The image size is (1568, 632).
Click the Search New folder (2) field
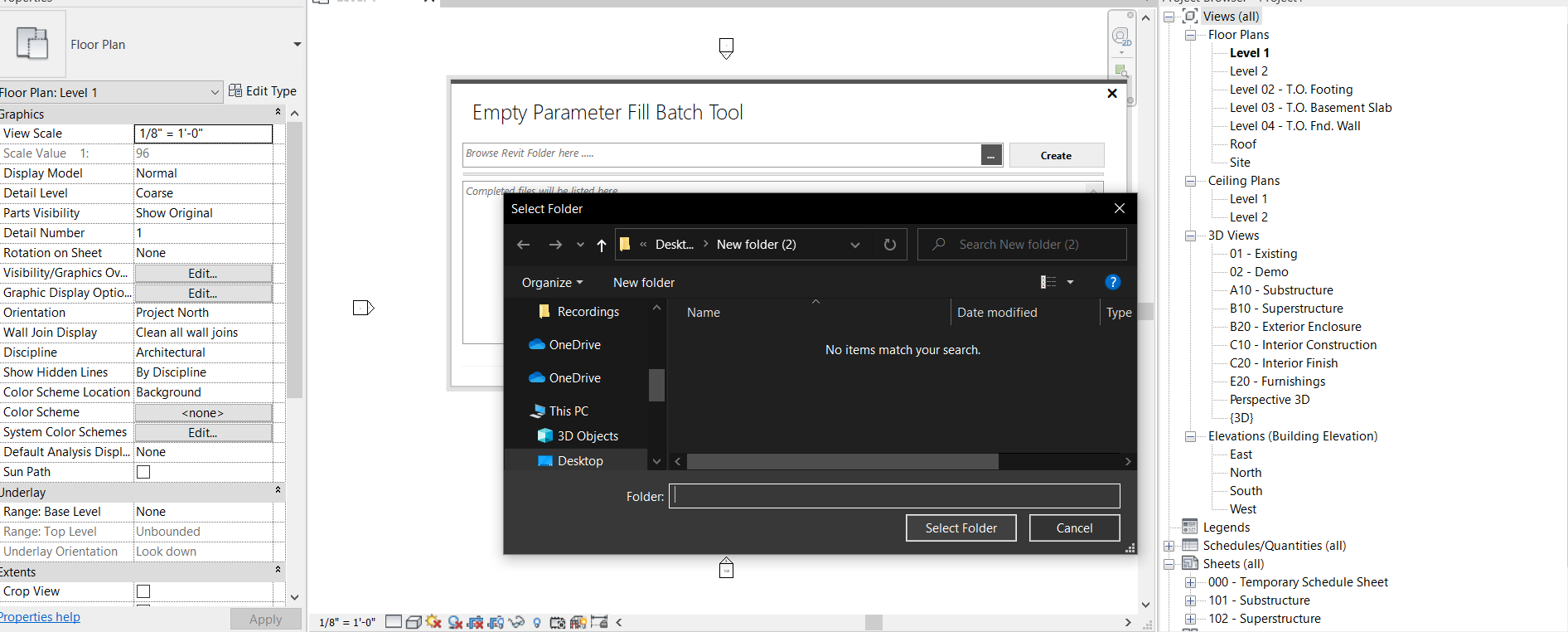(1022, 245)
